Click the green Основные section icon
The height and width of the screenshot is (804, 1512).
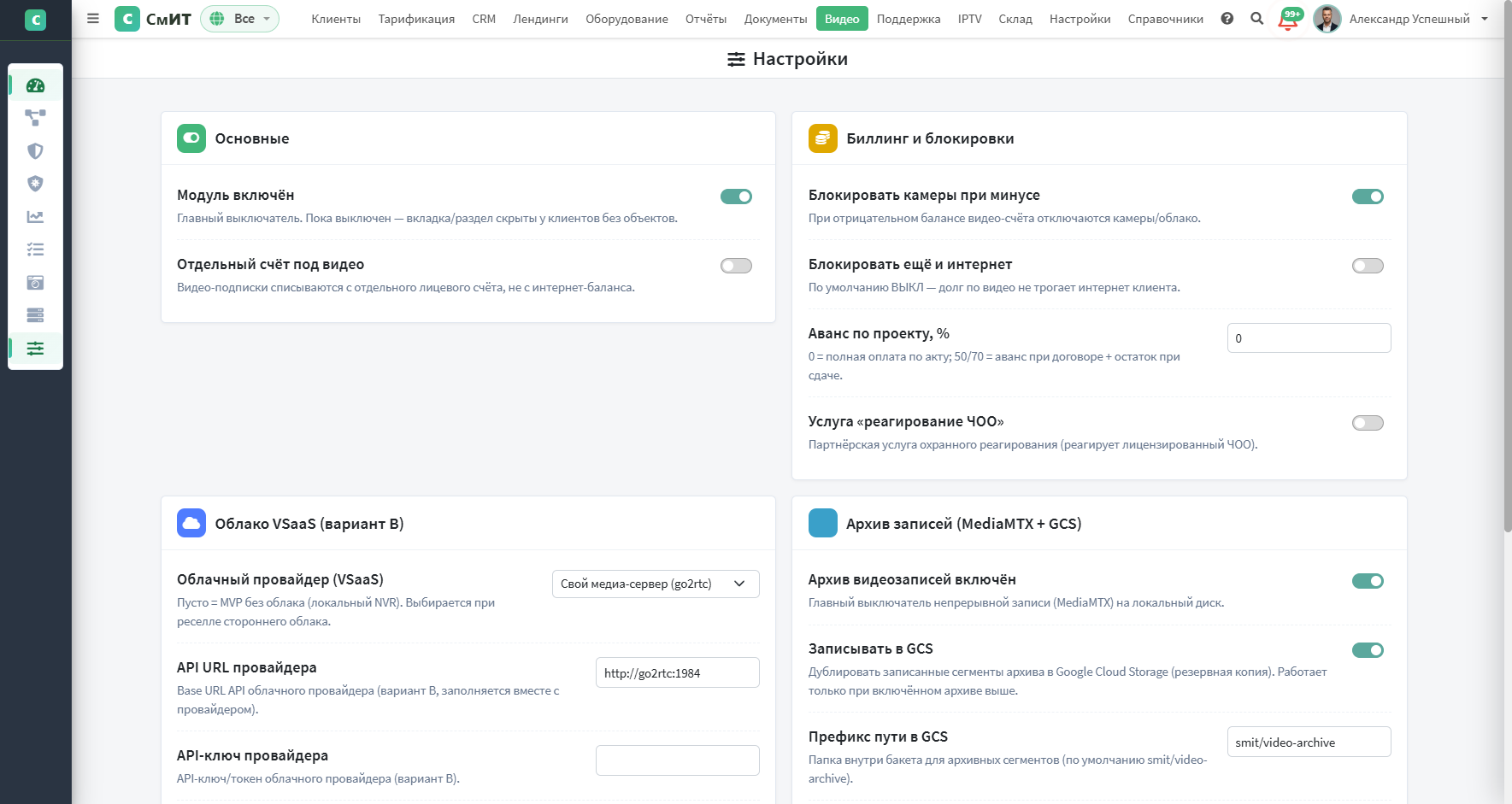[191, 138]
